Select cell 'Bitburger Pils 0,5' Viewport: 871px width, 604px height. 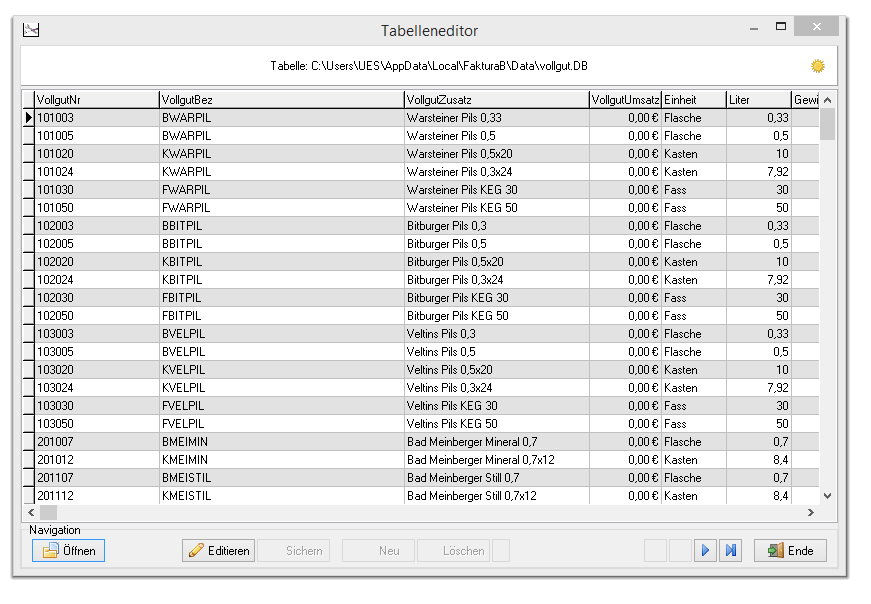[x=497, y=244]
